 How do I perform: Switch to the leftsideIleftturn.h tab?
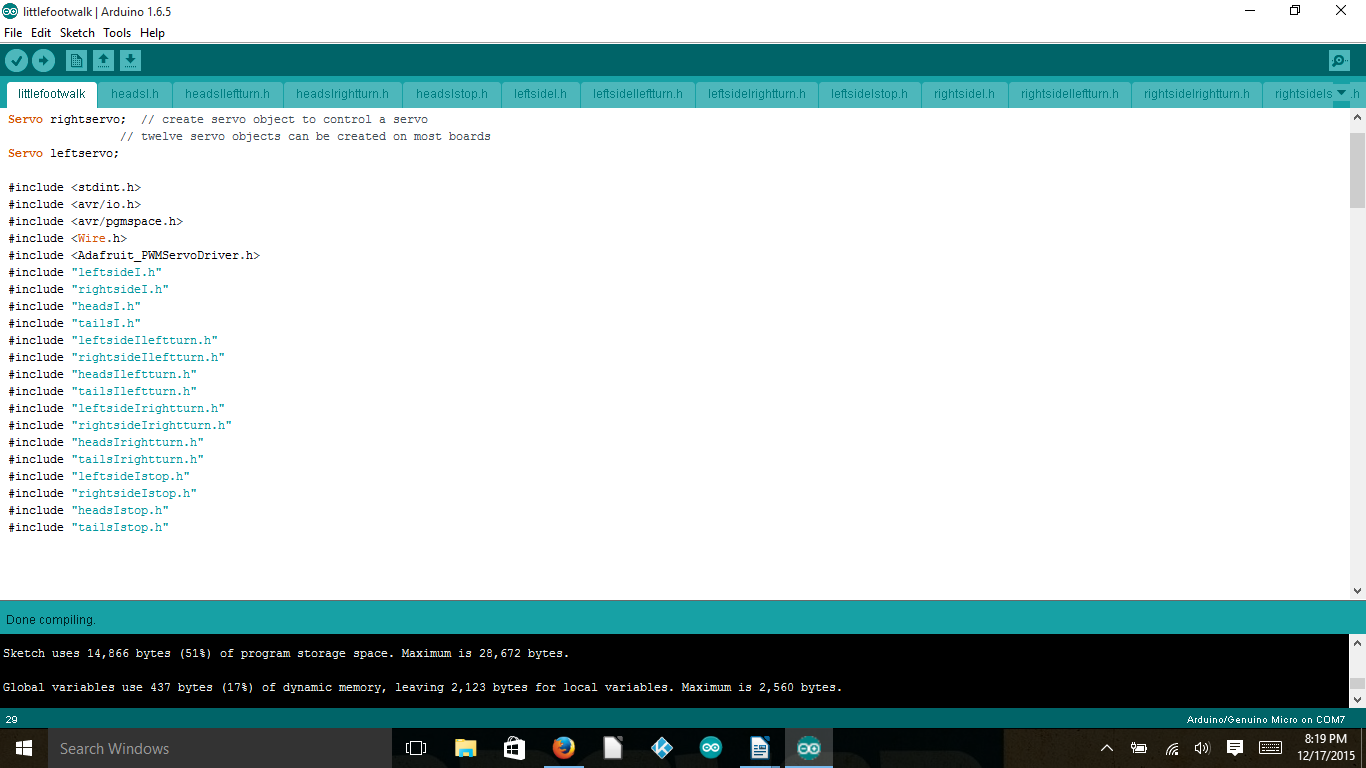pyautogui.click(x=638, y=94)
